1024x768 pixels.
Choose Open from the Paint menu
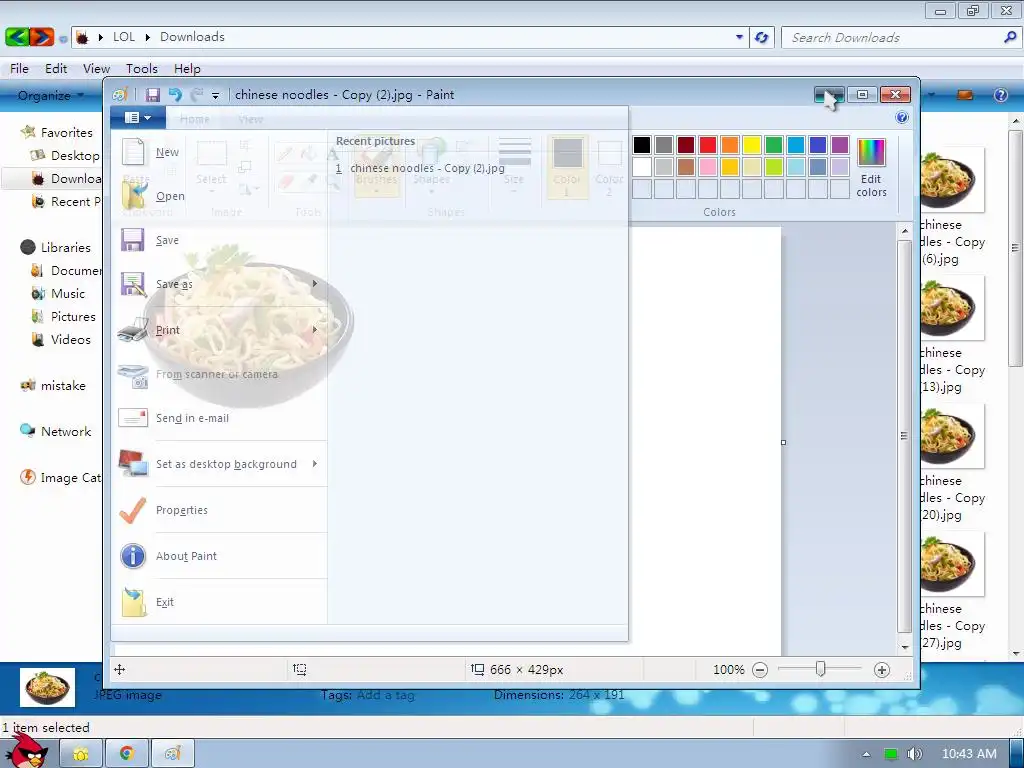point(219,196)
